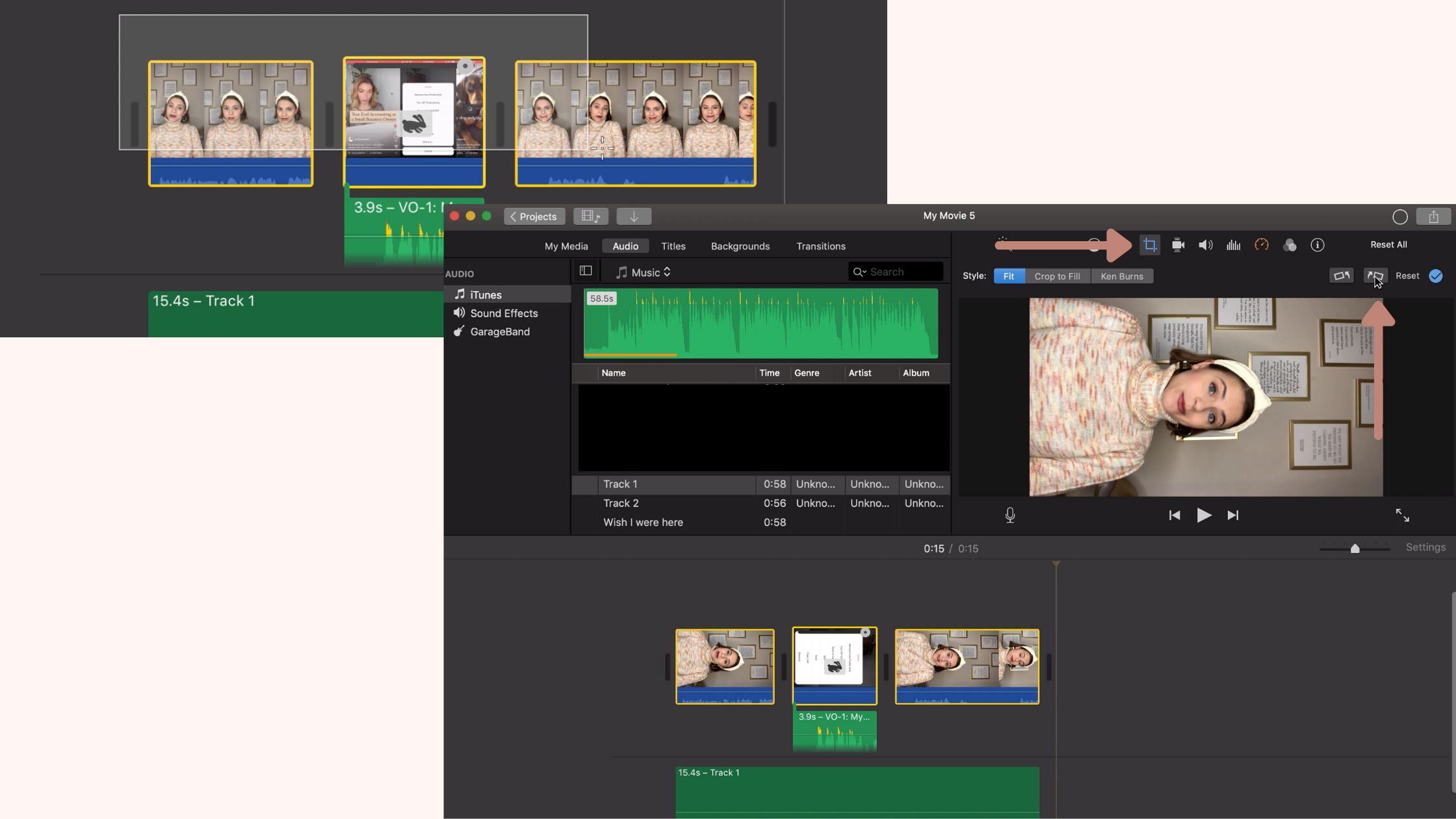1456x819 pixels.
Task: Skip to previous clip in viewer
Action: [1175, 515]
